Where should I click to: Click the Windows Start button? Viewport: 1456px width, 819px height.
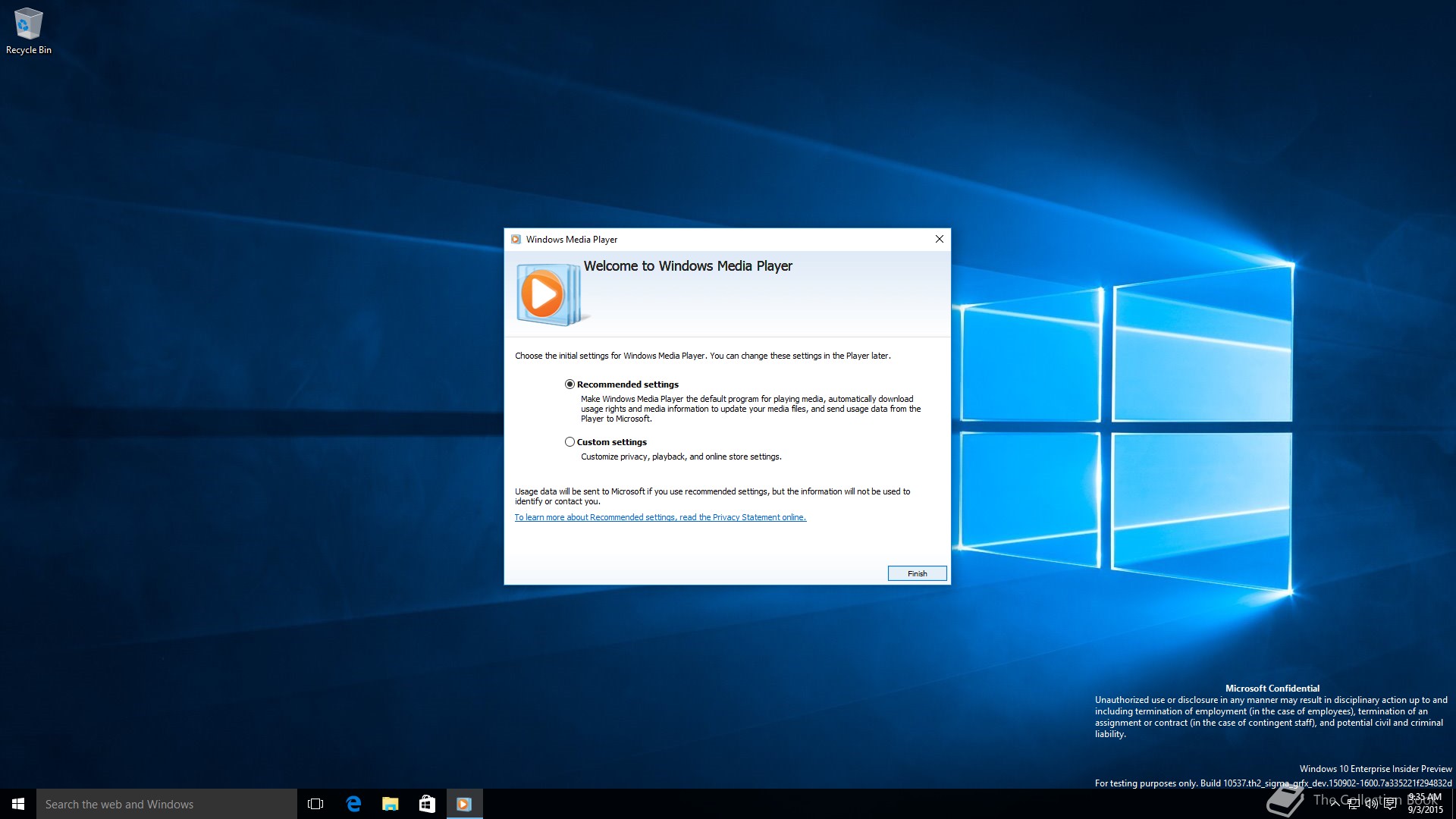coord(18,804)
